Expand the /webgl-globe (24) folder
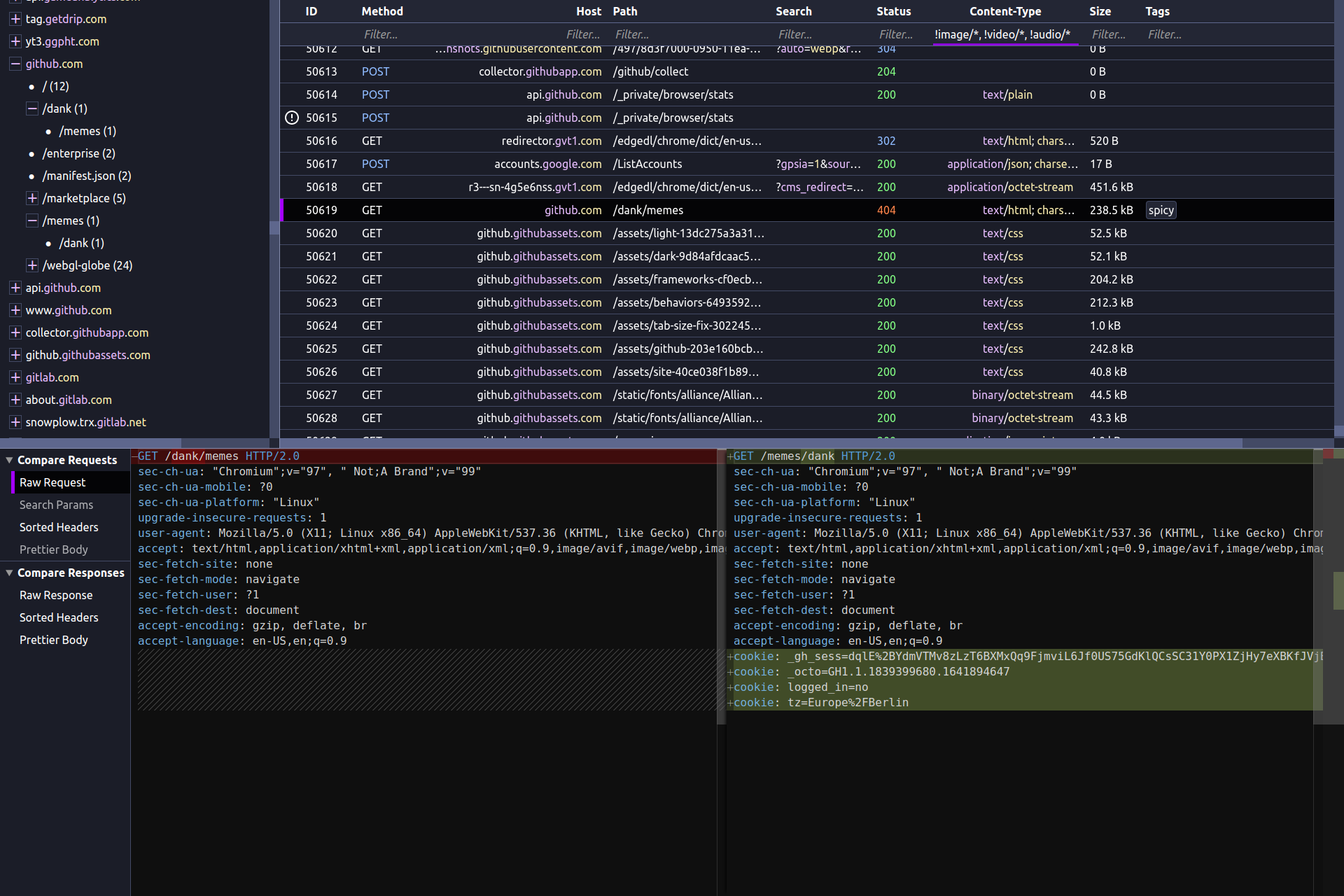The width and height of the screenshot is (1344, 896). tap(31, 265)
